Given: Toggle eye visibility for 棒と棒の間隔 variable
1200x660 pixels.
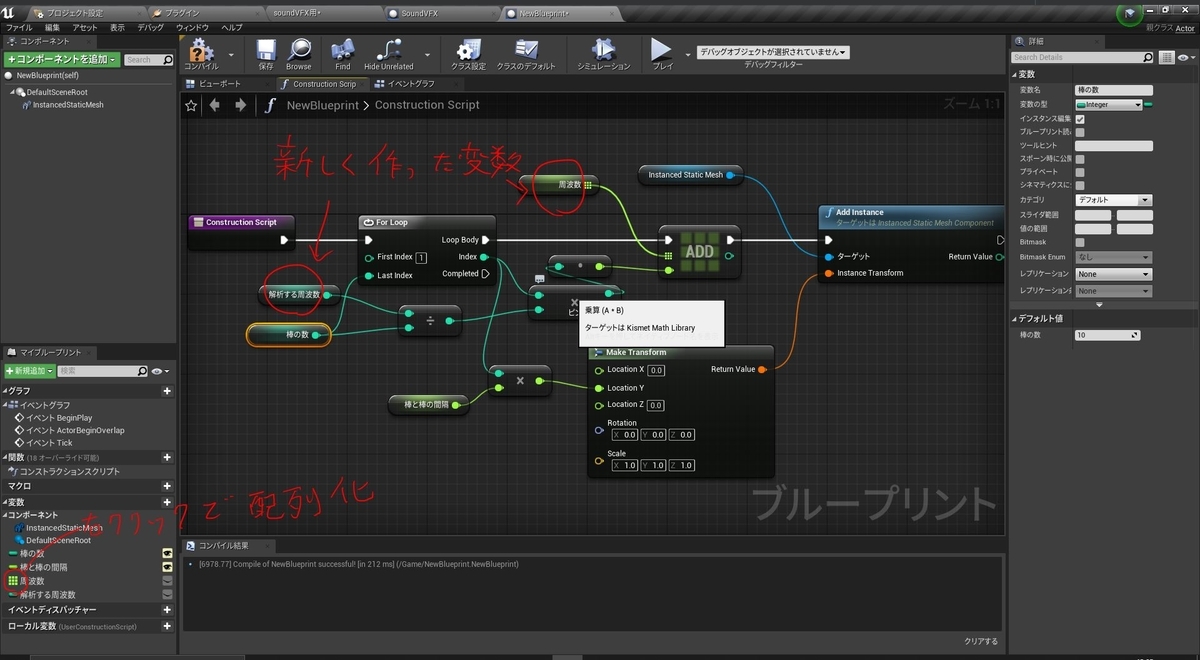Looking at the screenshot, I should pyautogui.click(x=168, y=567).
